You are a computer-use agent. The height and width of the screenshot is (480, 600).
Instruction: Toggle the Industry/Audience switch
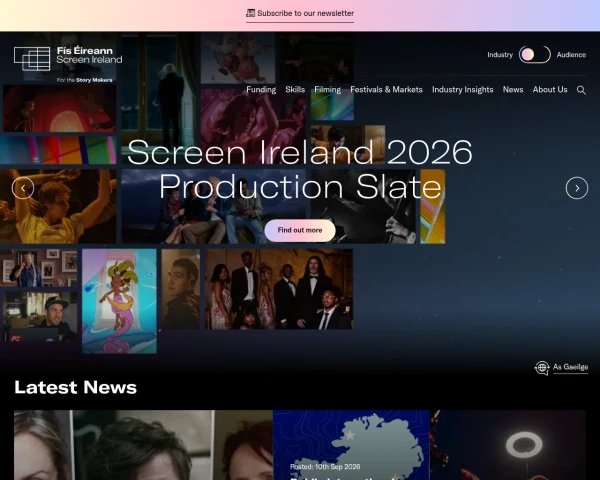click(x=535, y=55)
